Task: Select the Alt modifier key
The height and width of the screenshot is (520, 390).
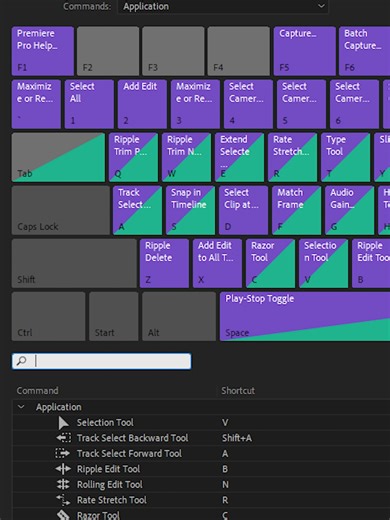Action: coord(179,316)
